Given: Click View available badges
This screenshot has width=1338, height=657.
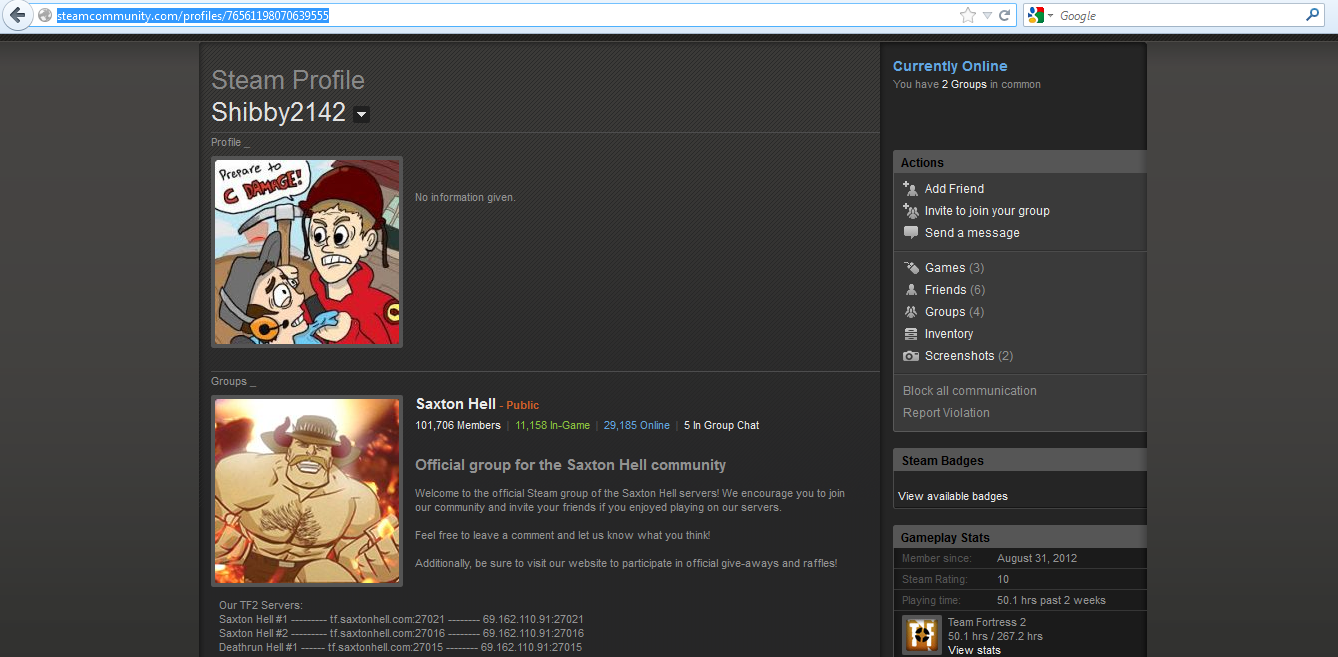Looking at the screenshot, I should point(953,496).
